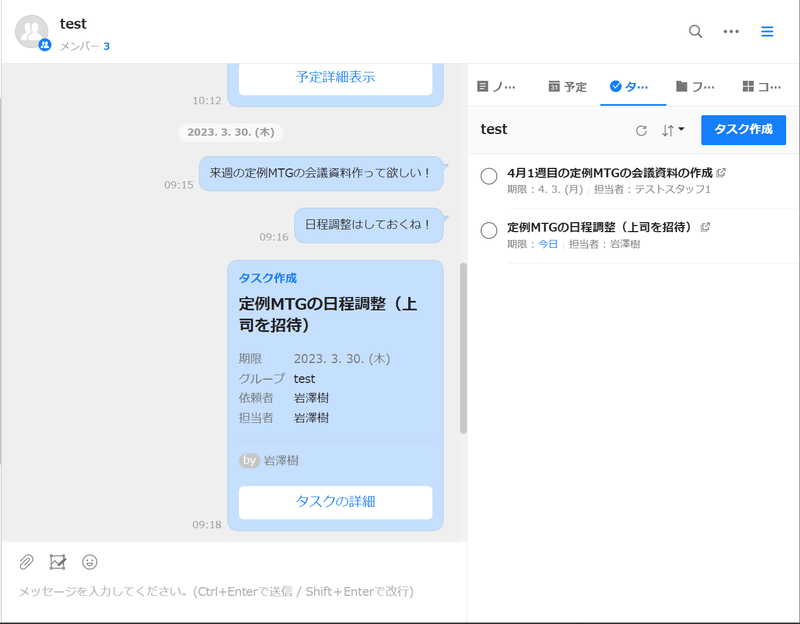Image resolution: width=800 pixels, height=624 pixels.
Task: Mark the 定例MTGの日程調整 task as complete
Action: click(489, 230)
